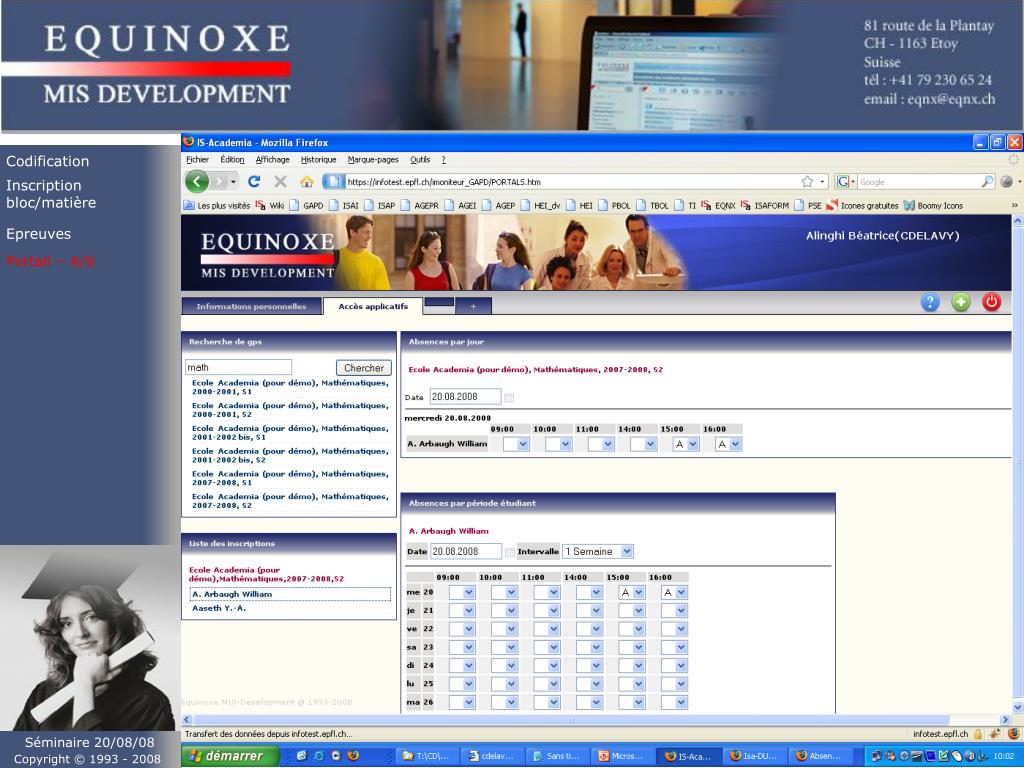Open Mathématiques 2001-2002 bis, S2 search result
Viewport: 1024px width, 768px height.
[x=290, y=455]
